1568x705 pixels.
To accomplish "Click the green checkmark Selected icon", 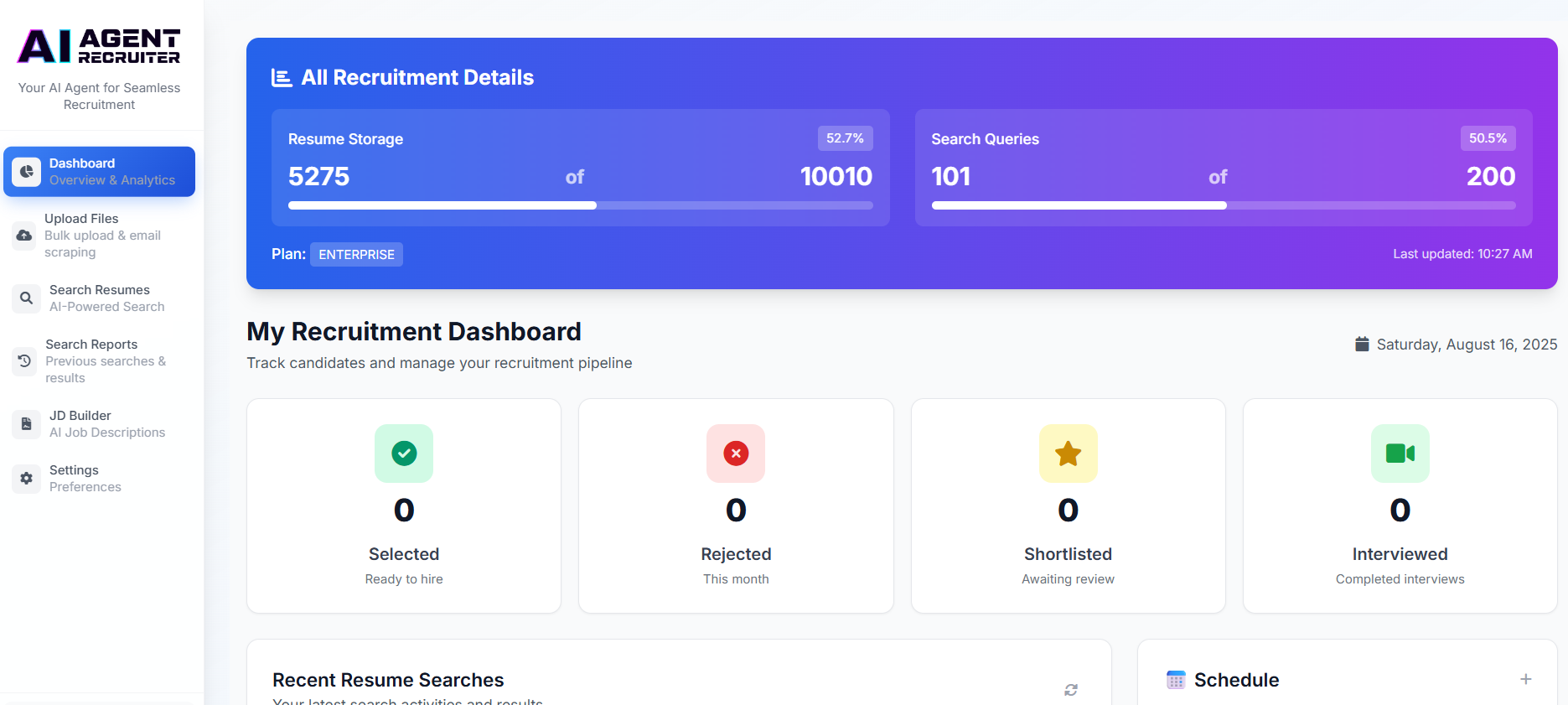I will pyautogui.click(x=404, y=454).
